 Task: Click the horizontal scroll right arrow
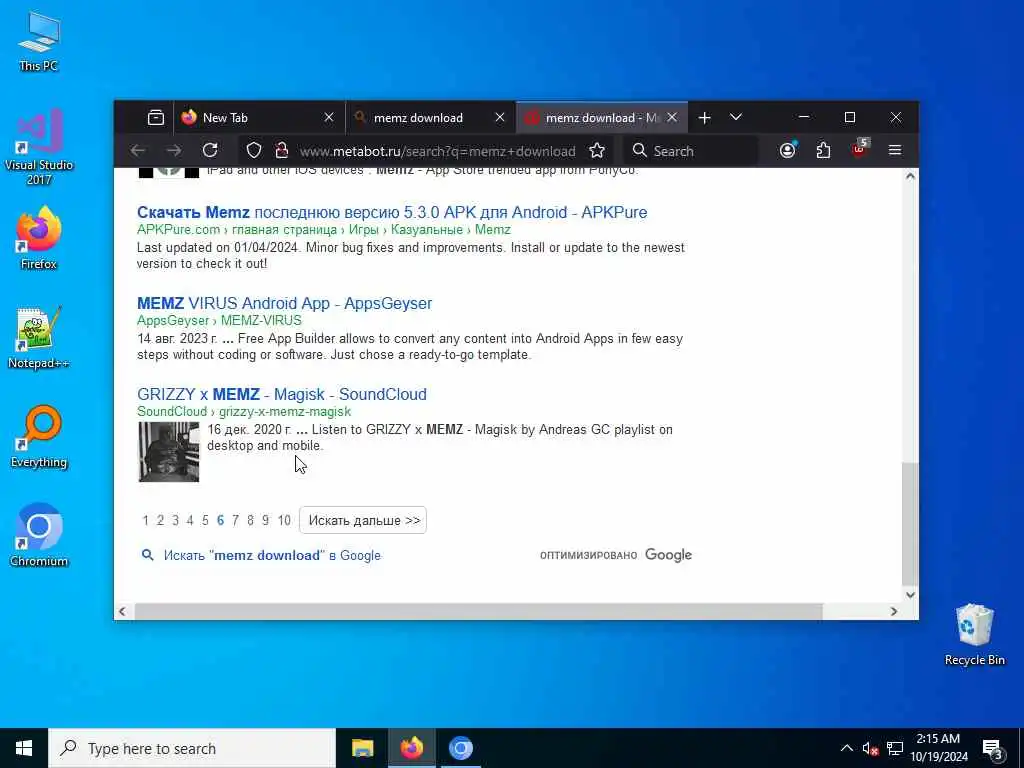pos(894,612)
